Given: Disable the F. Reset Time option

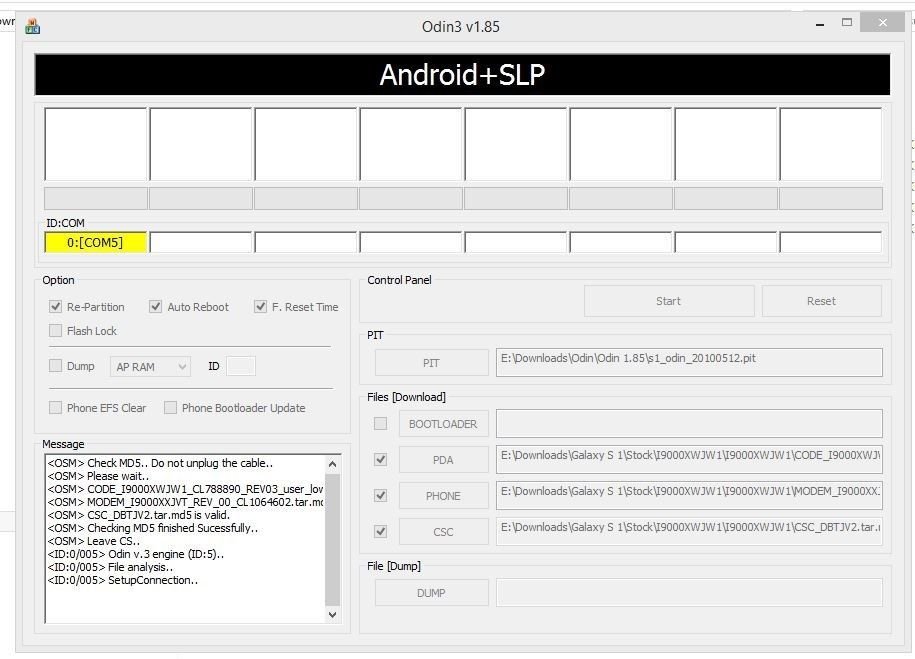Looking at the screenshot, I should 260,307.
